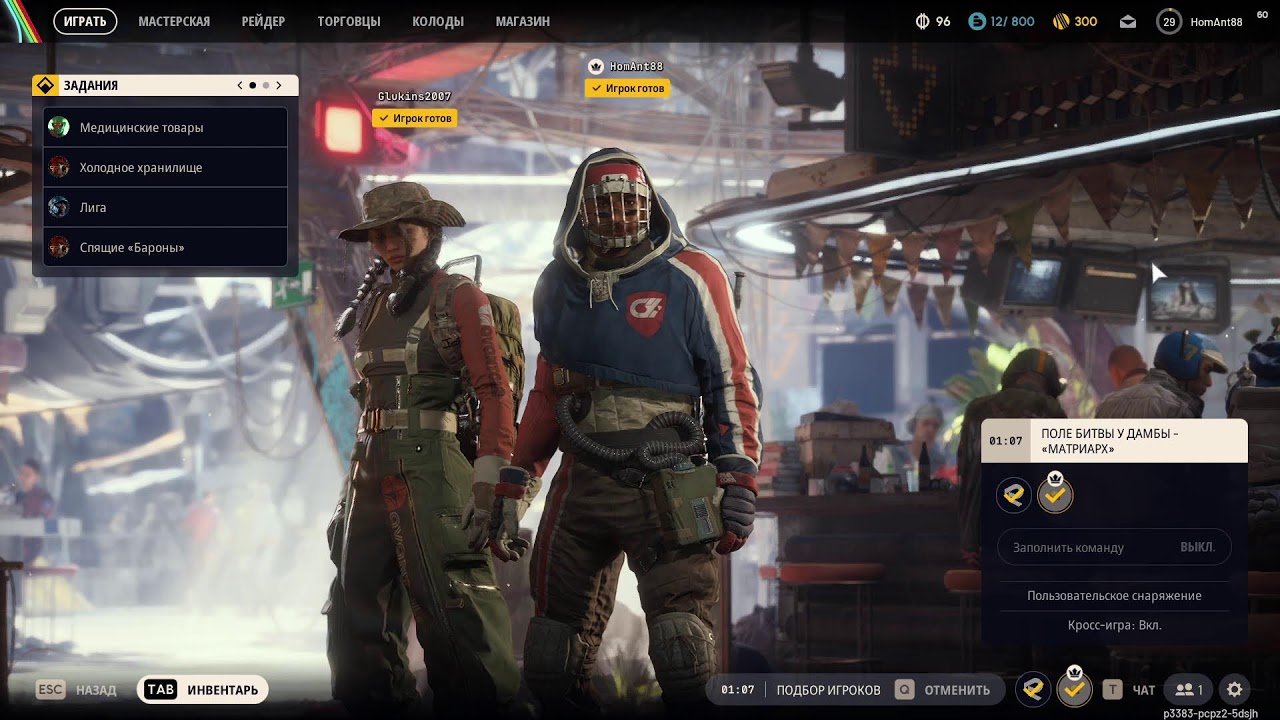Open the party members icon showing 1

click(1189, 690)
